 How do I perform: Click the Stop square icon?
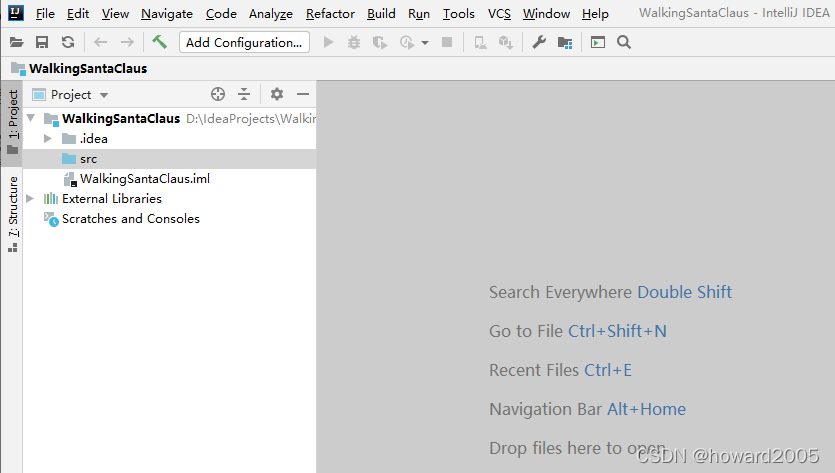click(447, 42)
